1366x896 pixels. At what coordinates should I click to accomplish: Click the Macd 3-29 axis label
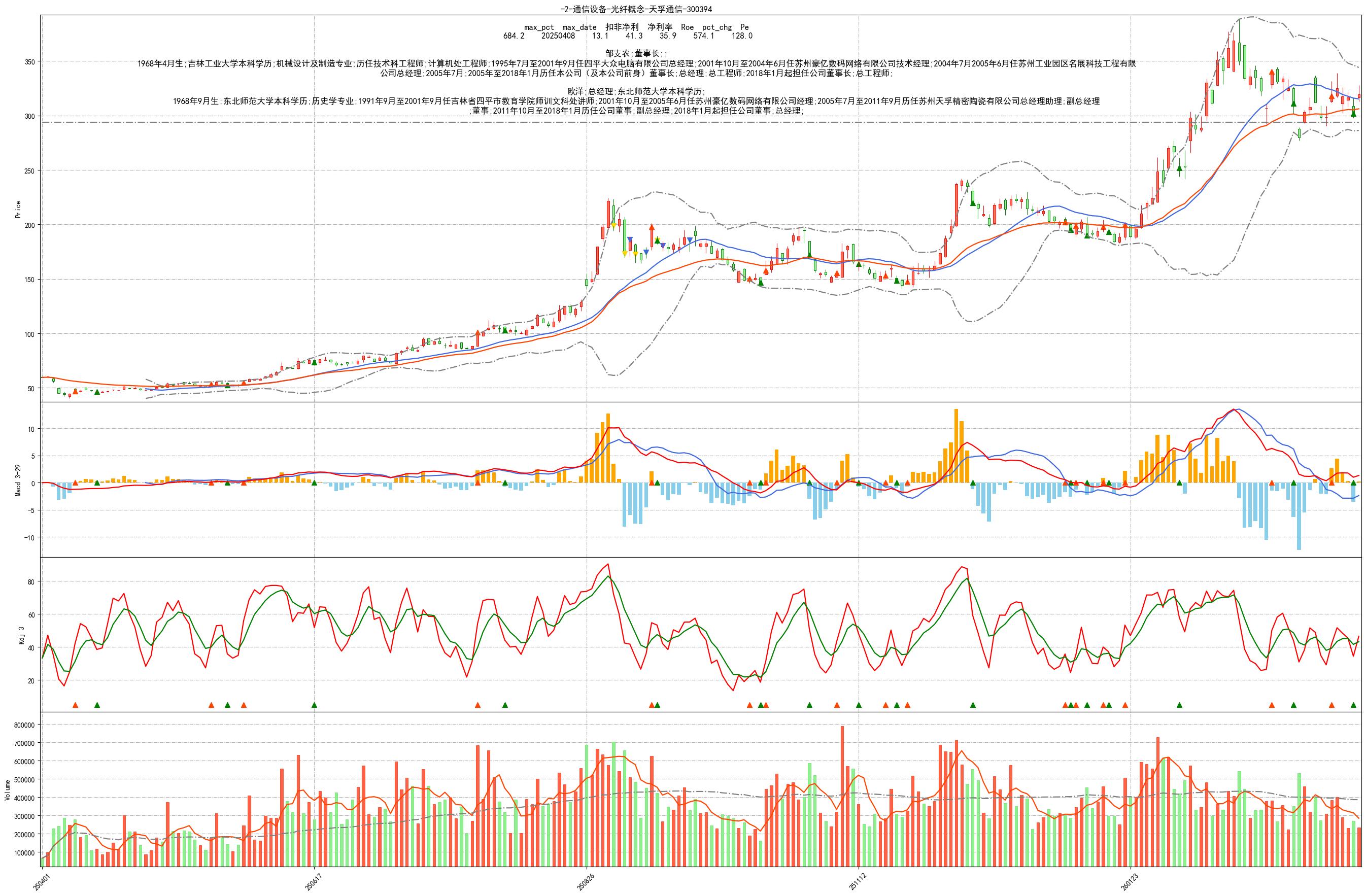pyautogui.click(x=18, y=480)
